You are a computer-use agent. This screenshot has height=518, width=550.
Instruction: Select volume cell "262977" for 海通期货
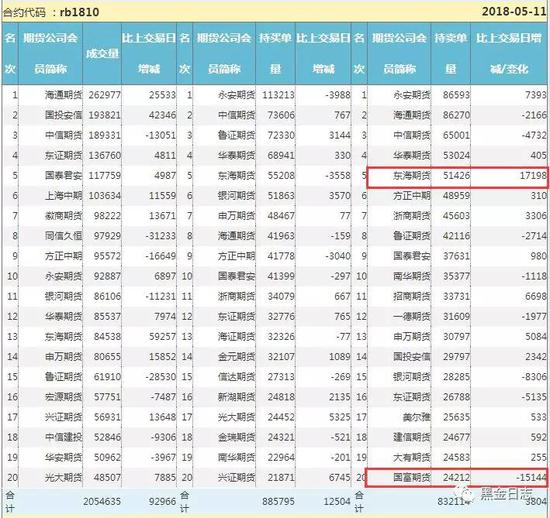coord(105,95)
